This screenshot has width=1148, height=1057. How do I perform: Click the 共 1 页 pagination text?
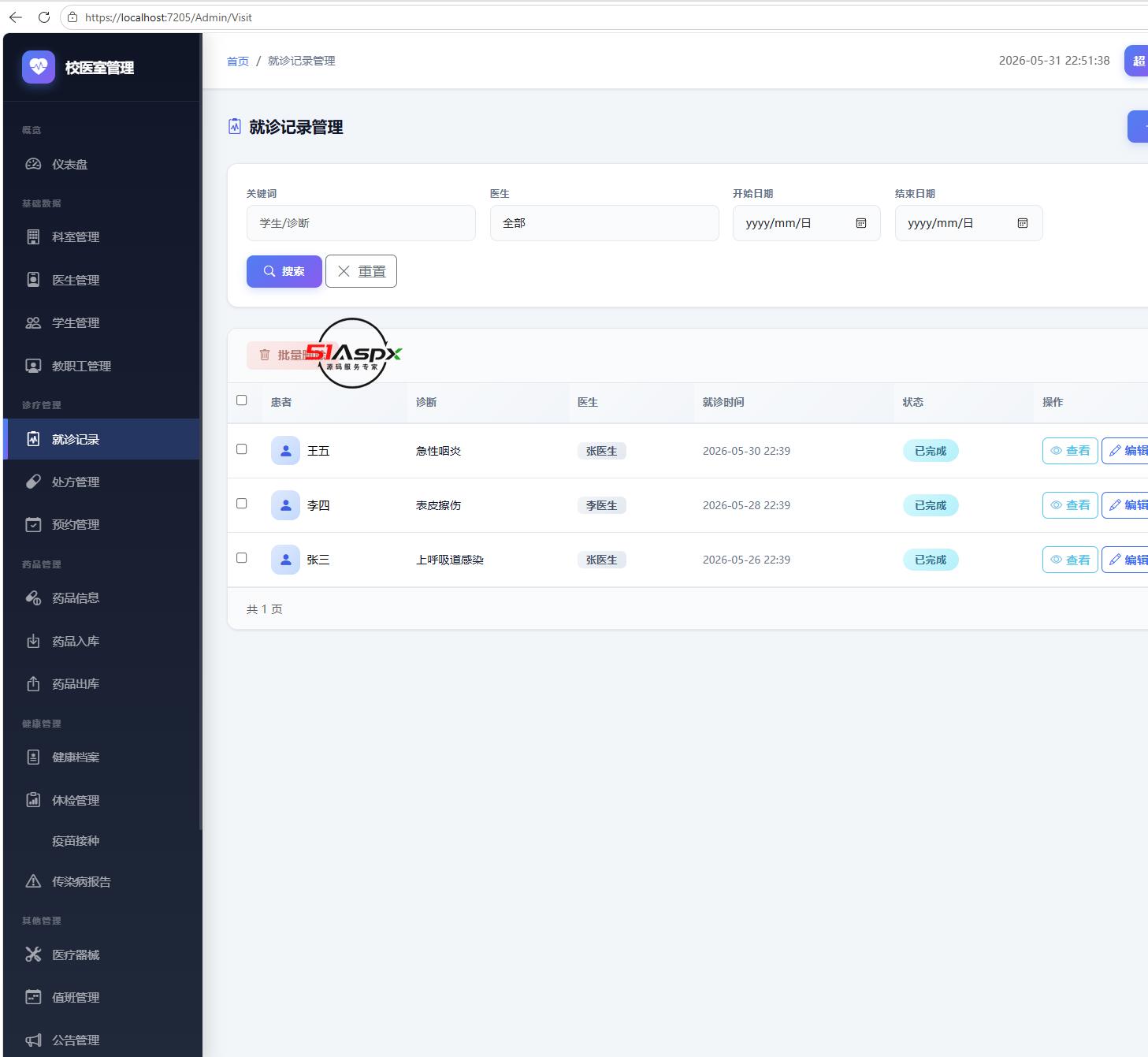pos(265,609)
